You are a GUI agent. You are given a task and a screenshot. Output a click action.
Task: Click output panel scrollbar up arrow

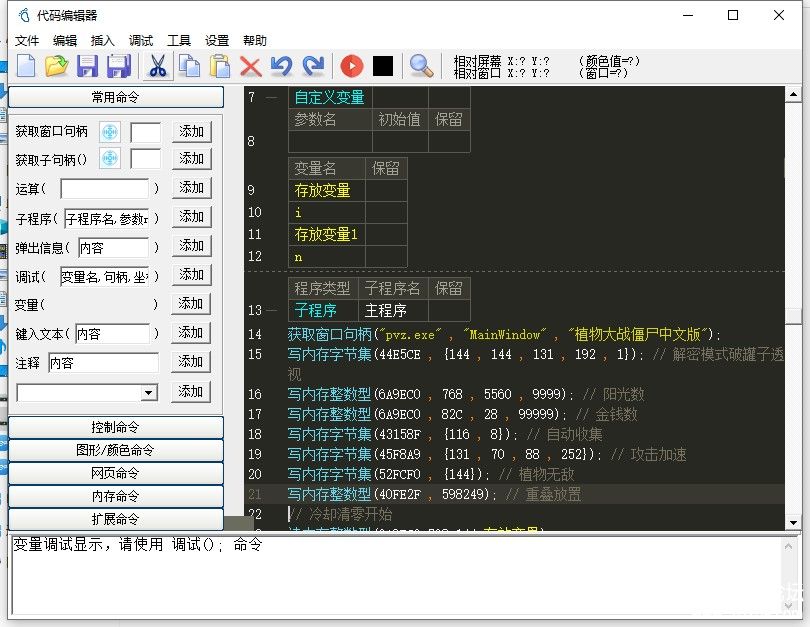pyautogui.click(x=788, y=546)
